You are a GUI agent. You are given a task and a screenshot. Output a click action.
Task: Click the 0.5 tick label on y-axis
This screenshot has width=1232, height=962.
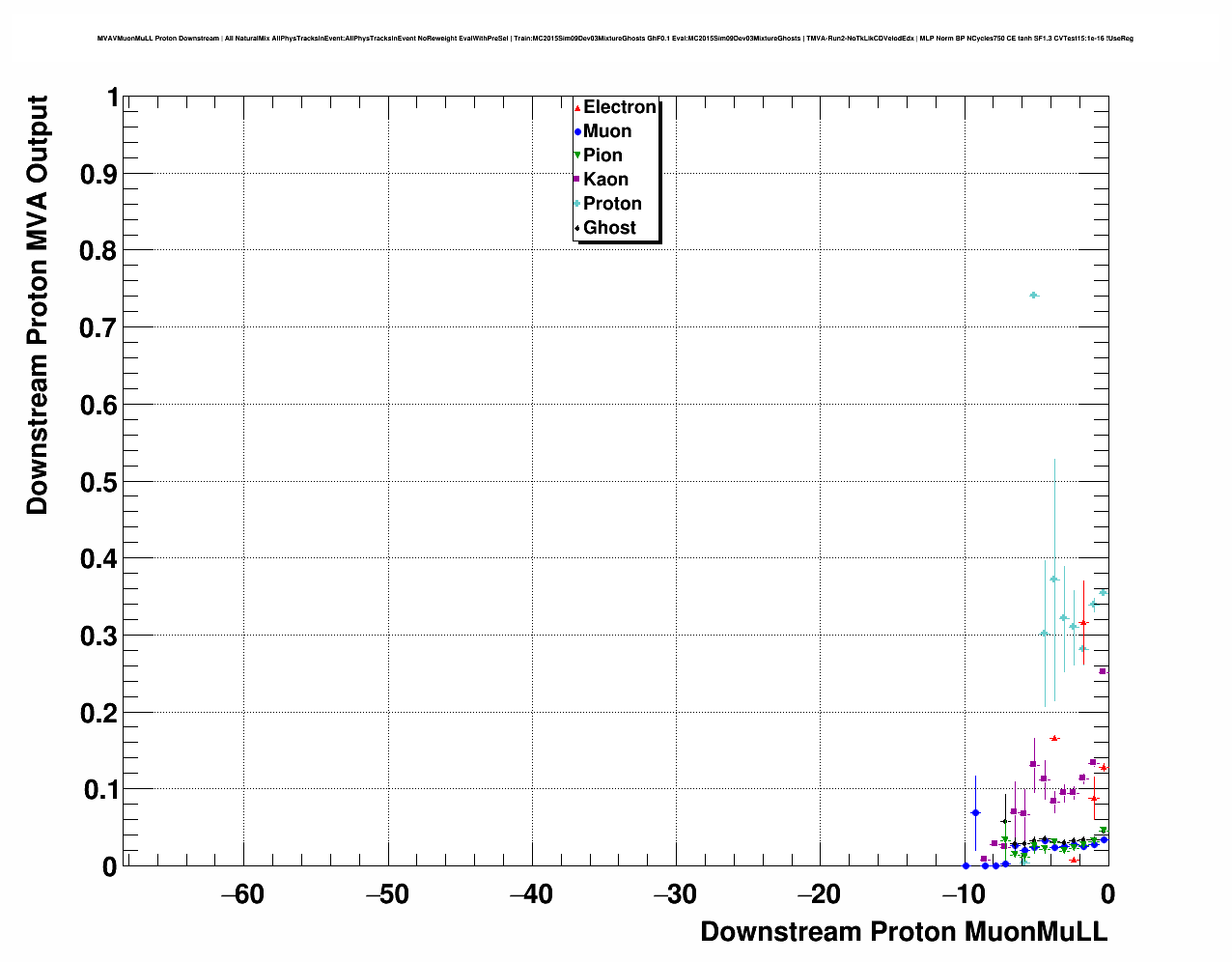(100, 482)
